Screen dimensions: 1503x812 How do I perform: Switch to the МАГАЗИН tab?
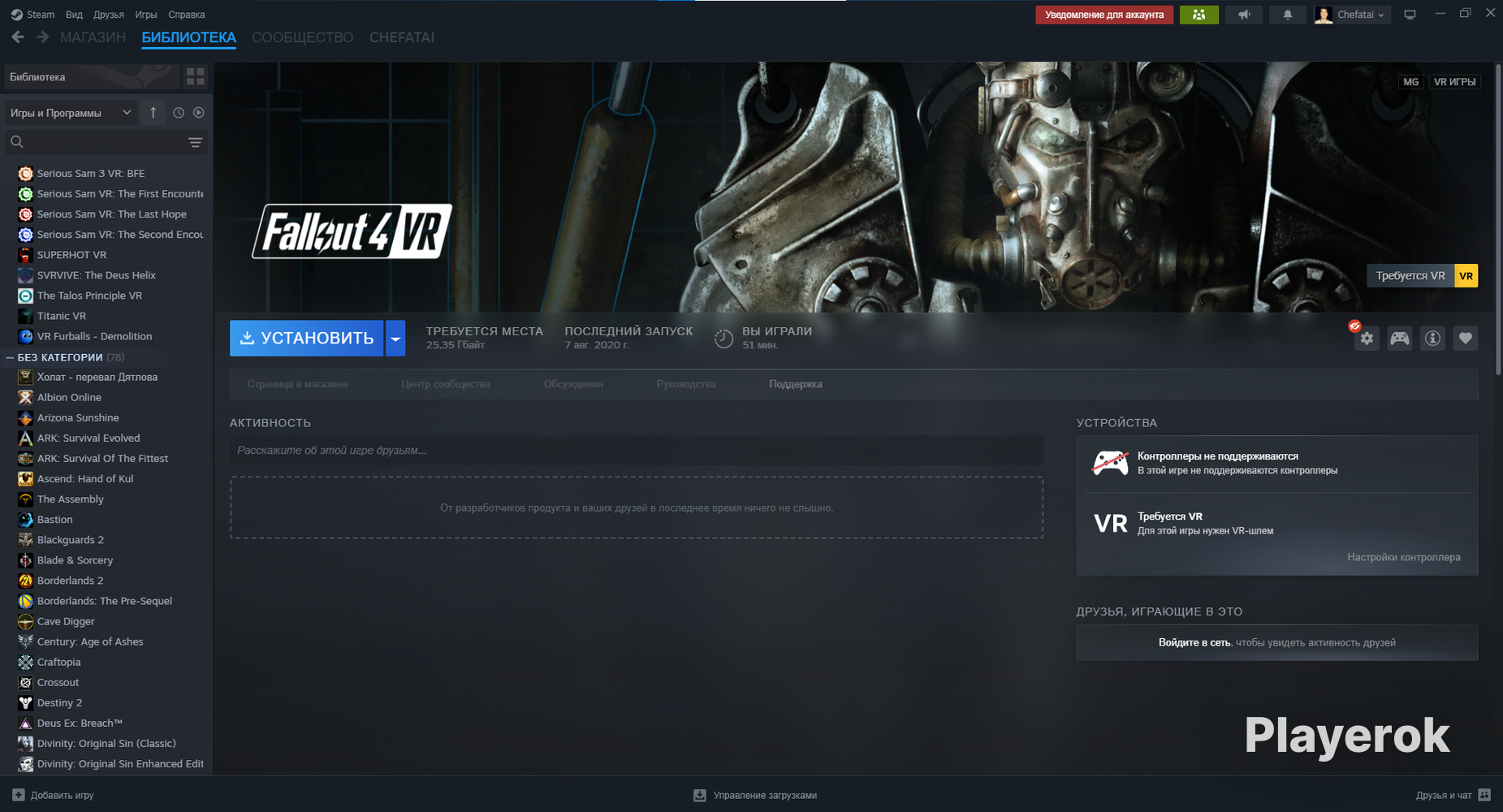[93, 37]
